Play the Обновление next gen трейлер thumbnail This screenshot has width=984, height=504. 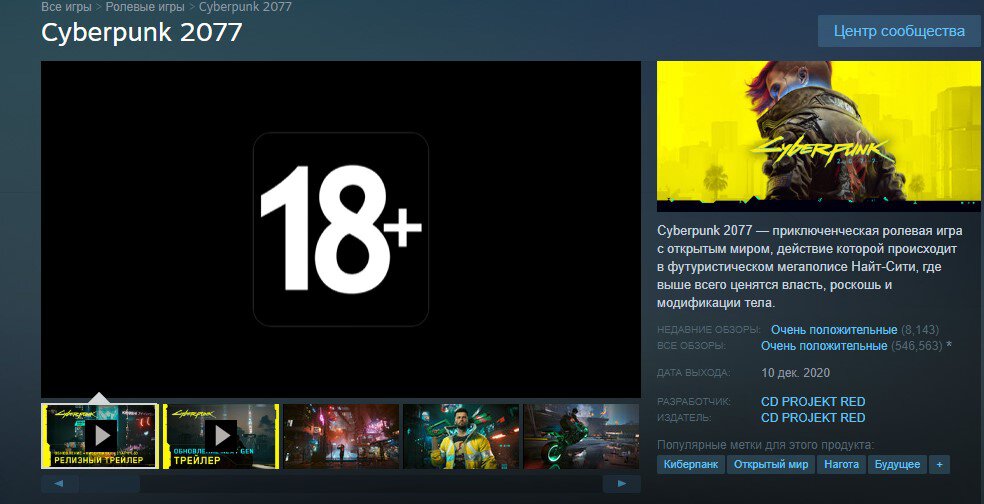point(221,436)
